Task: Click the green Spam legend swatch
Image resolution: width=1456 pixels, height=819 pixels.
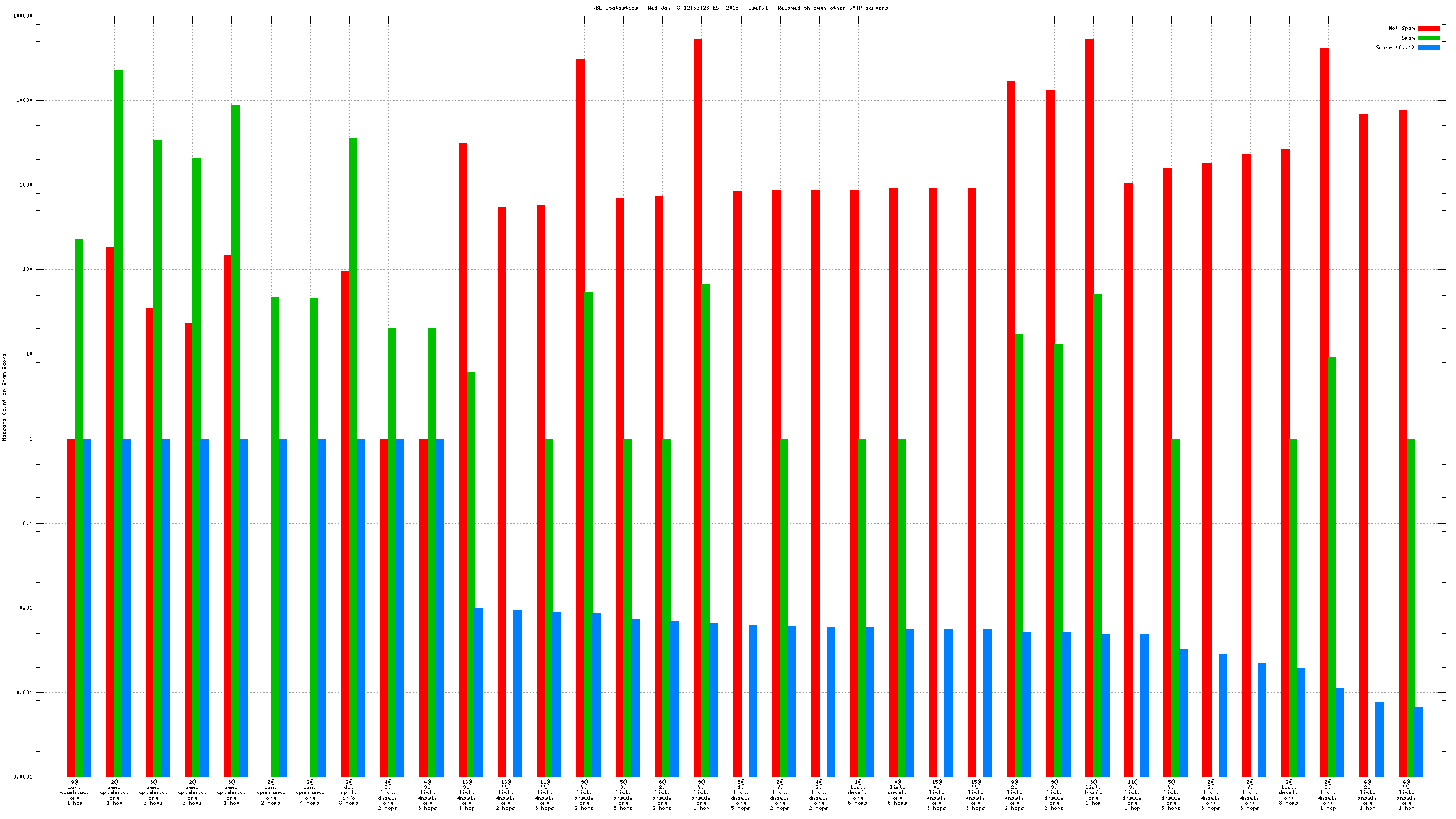Action: pyautogui.click(x=1429, y=38)
